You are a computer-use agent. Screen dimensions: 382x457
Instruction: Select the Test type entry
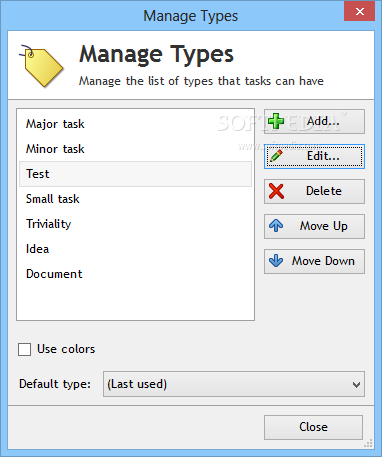[135, 174]
